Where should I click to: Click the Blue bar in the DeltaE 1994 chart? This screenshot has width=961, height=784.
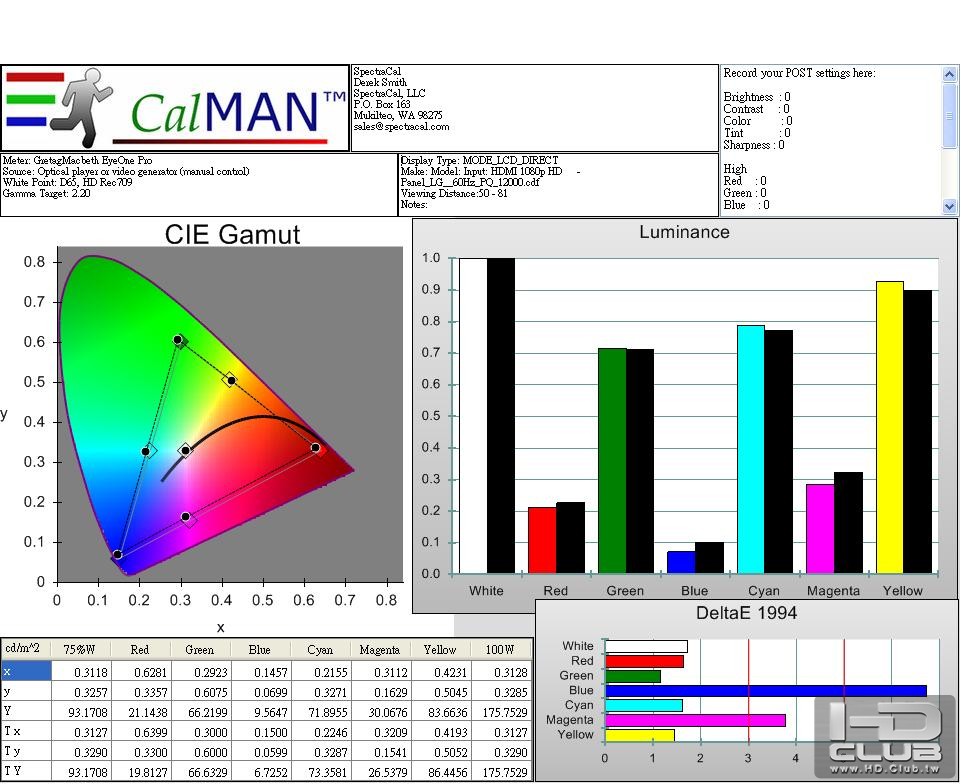(x=765, y=691)
